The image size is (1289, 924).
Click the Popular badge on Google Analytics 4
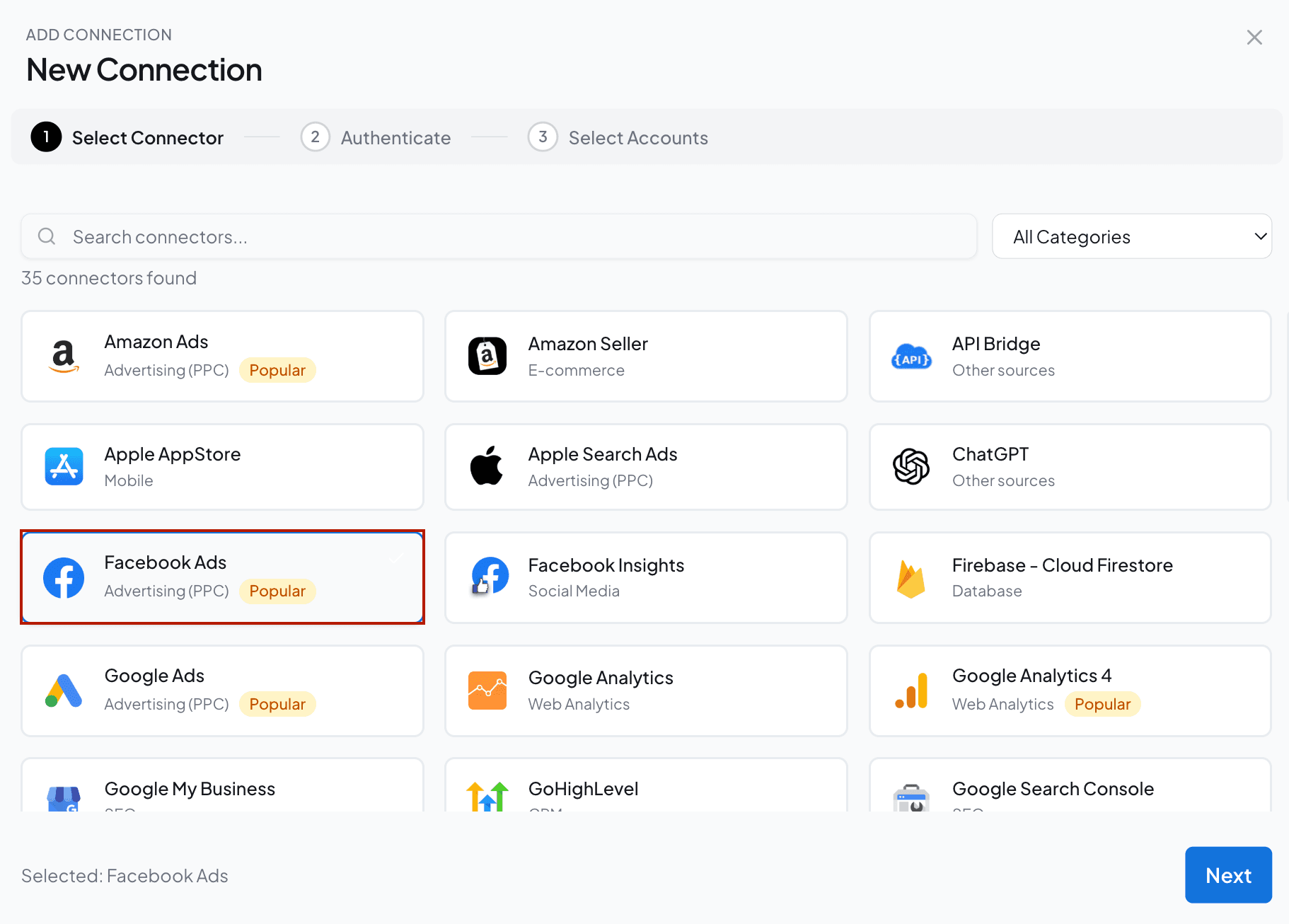[x=1103, y=704]
